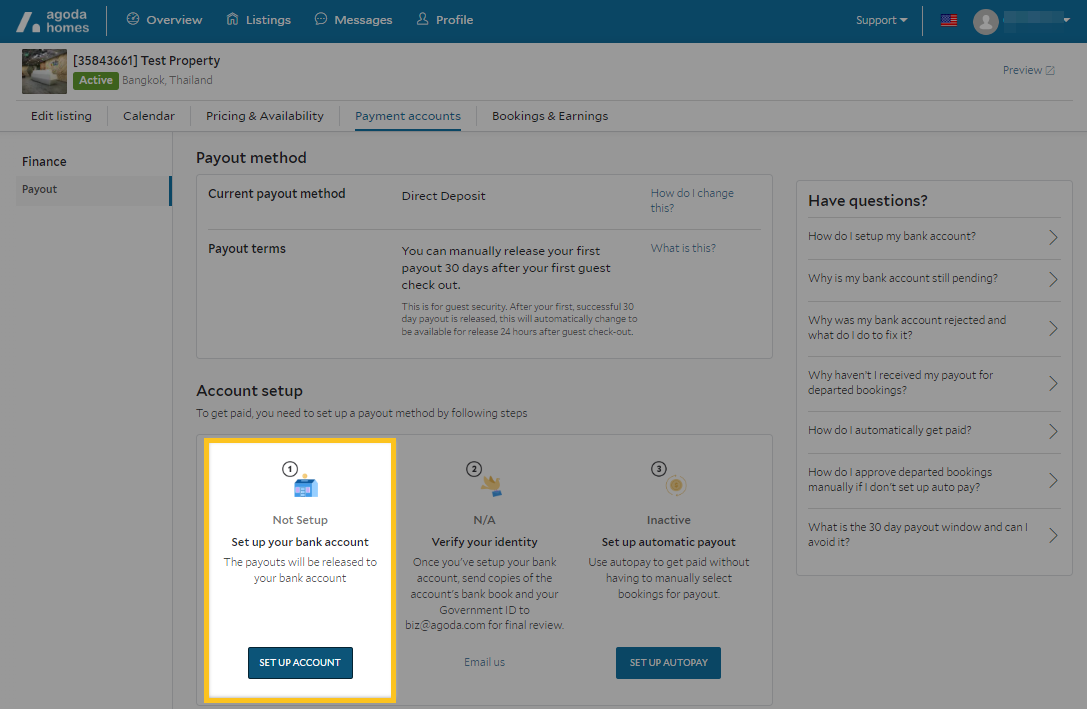Select Payout in Finance sidebar
This screenshot has height=709, width=1087.
pos(40,189)
